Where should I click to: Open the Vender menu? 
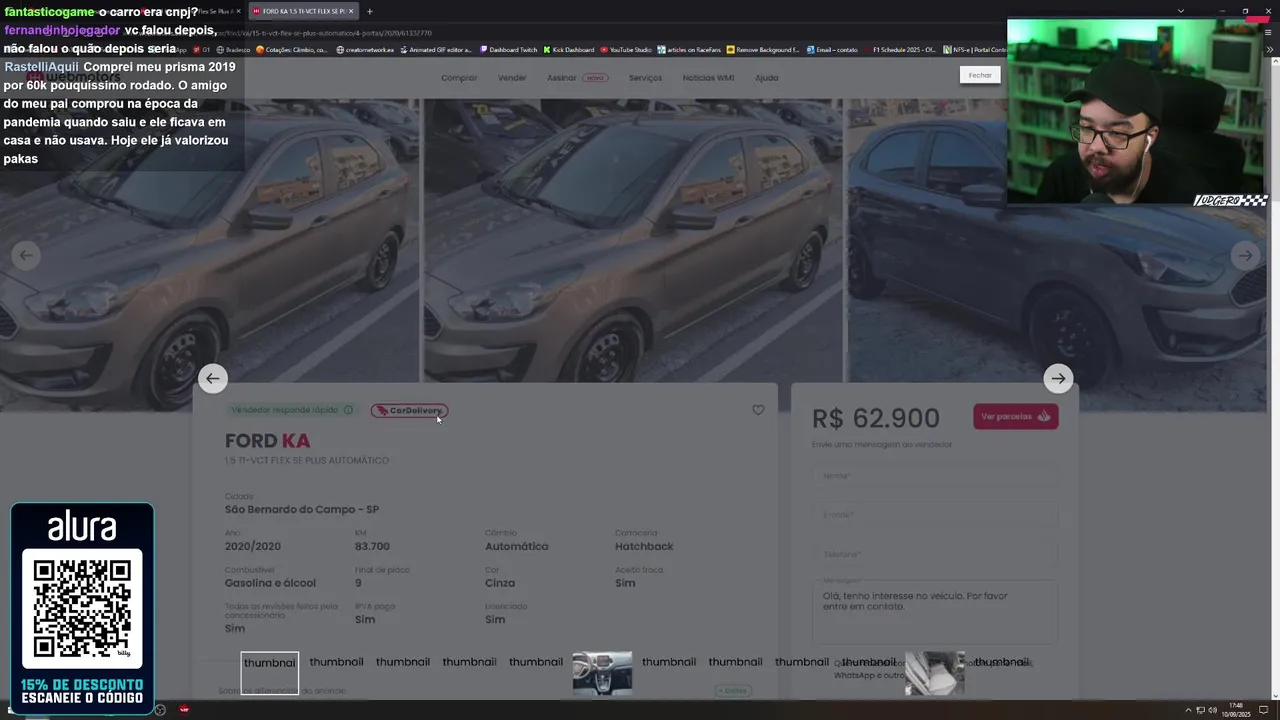[x=512, y=78]
